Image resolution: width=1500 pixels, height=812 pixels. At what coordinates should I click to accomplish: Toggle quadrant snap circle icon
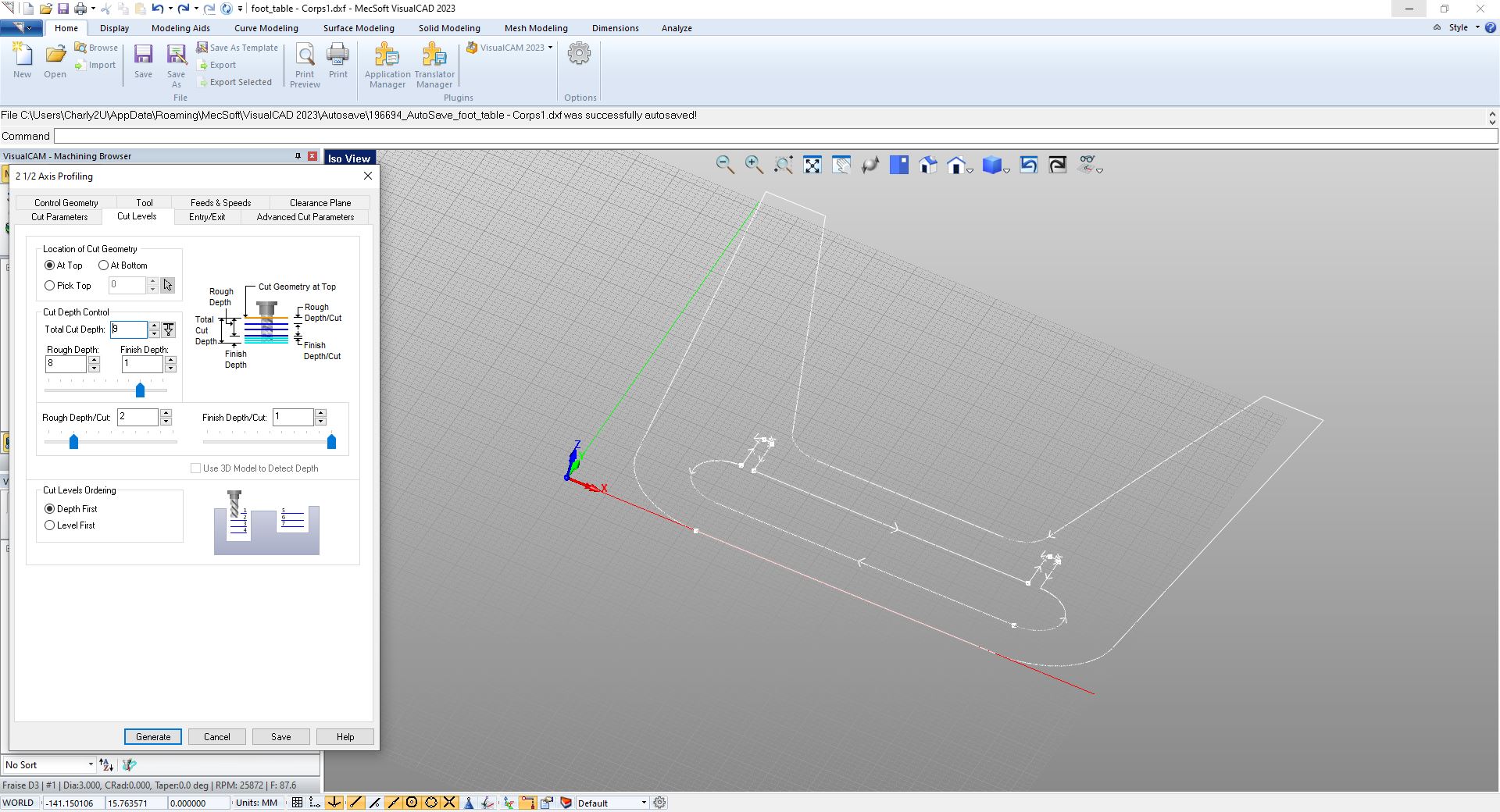(430, 803)
